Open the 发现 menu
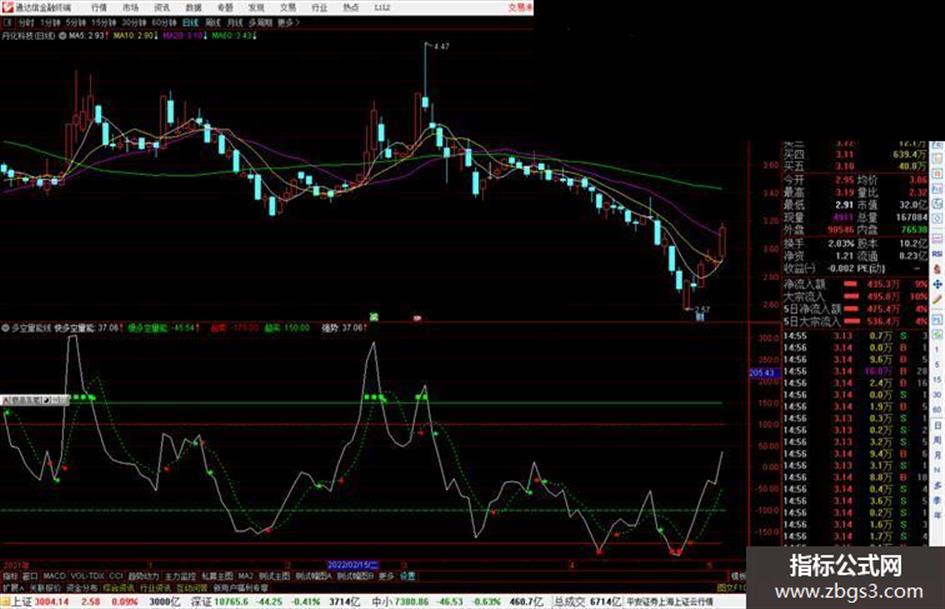945x609 pixels. 256,8
